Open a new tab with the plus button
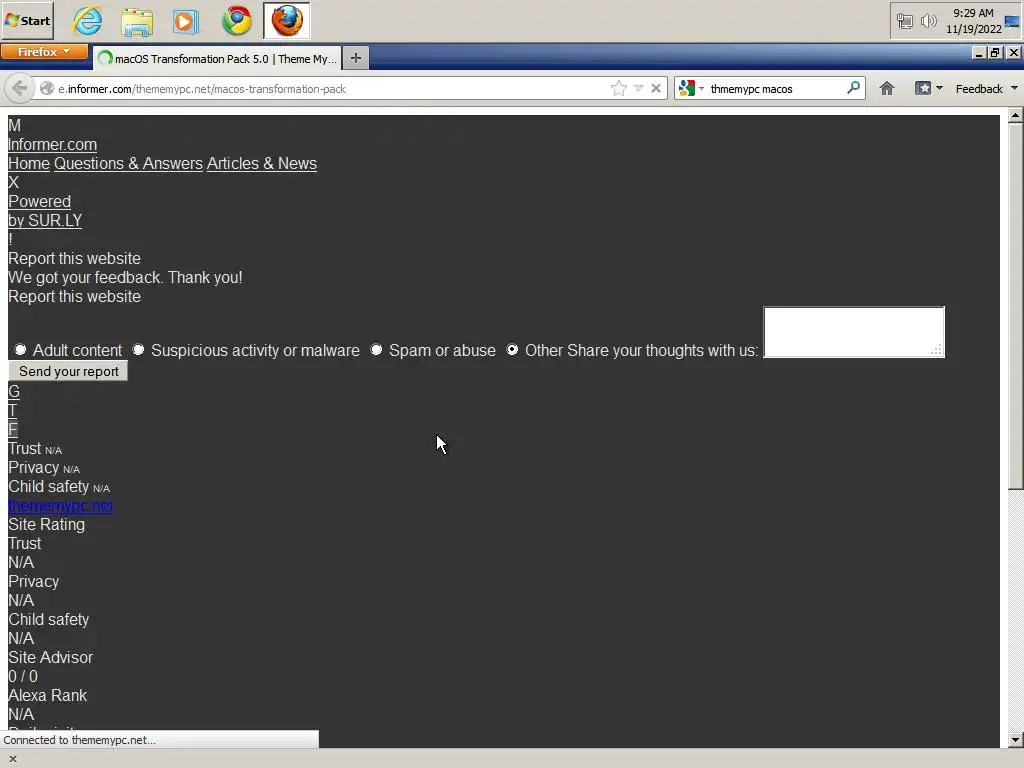The width and height of the screenshot is (1024, 768). point(355,58)
